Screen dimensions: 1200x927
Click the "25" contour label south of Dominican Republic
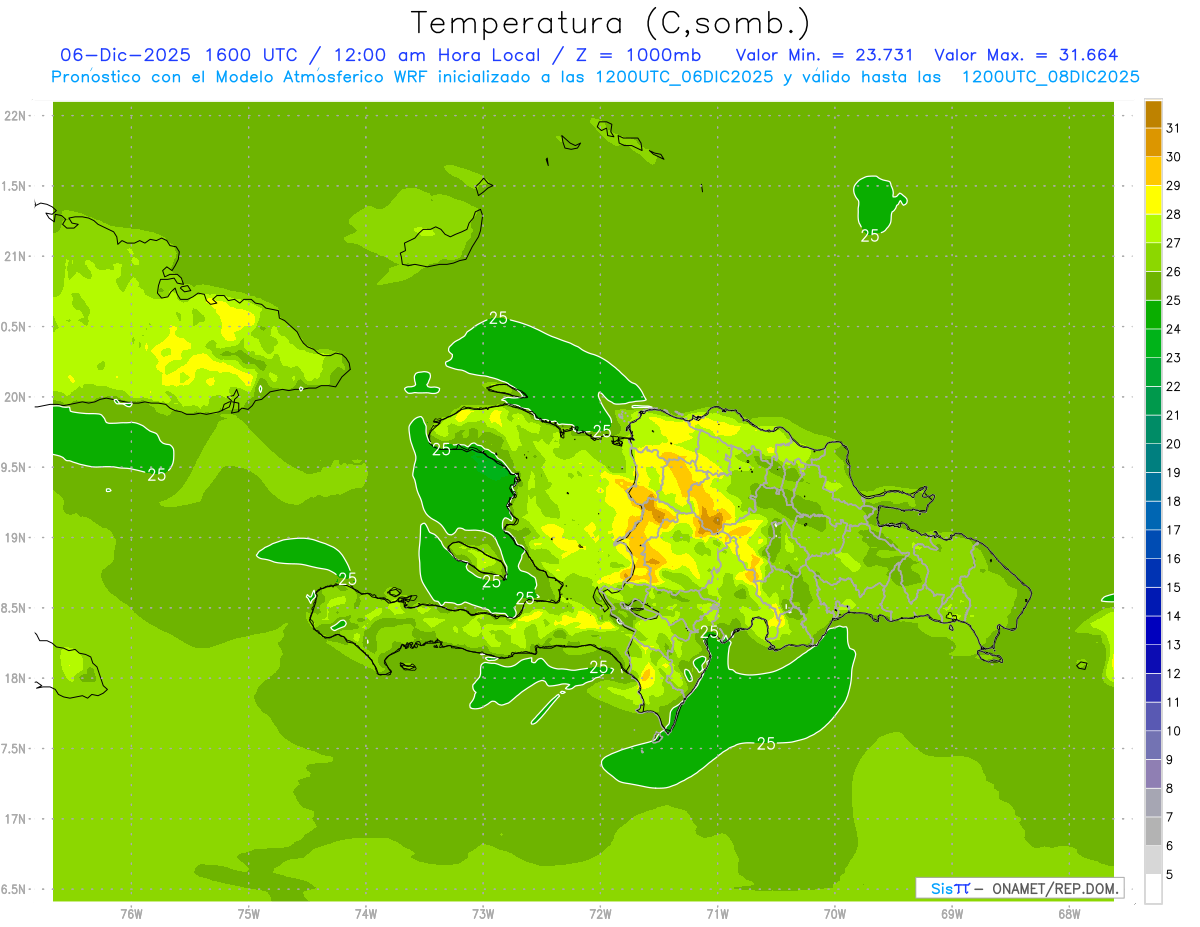[766, 744]
